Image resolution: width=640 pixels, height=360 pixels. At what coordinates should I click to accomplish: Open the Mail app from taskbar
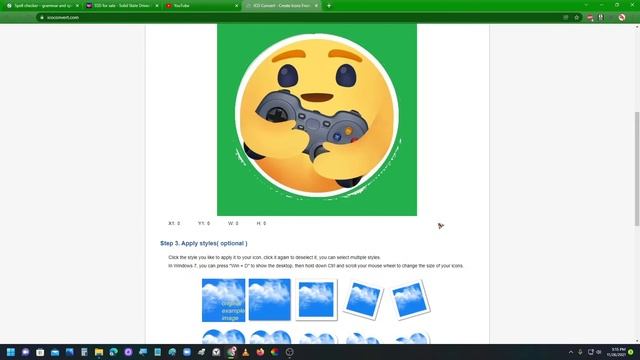[x=55, y=352]
